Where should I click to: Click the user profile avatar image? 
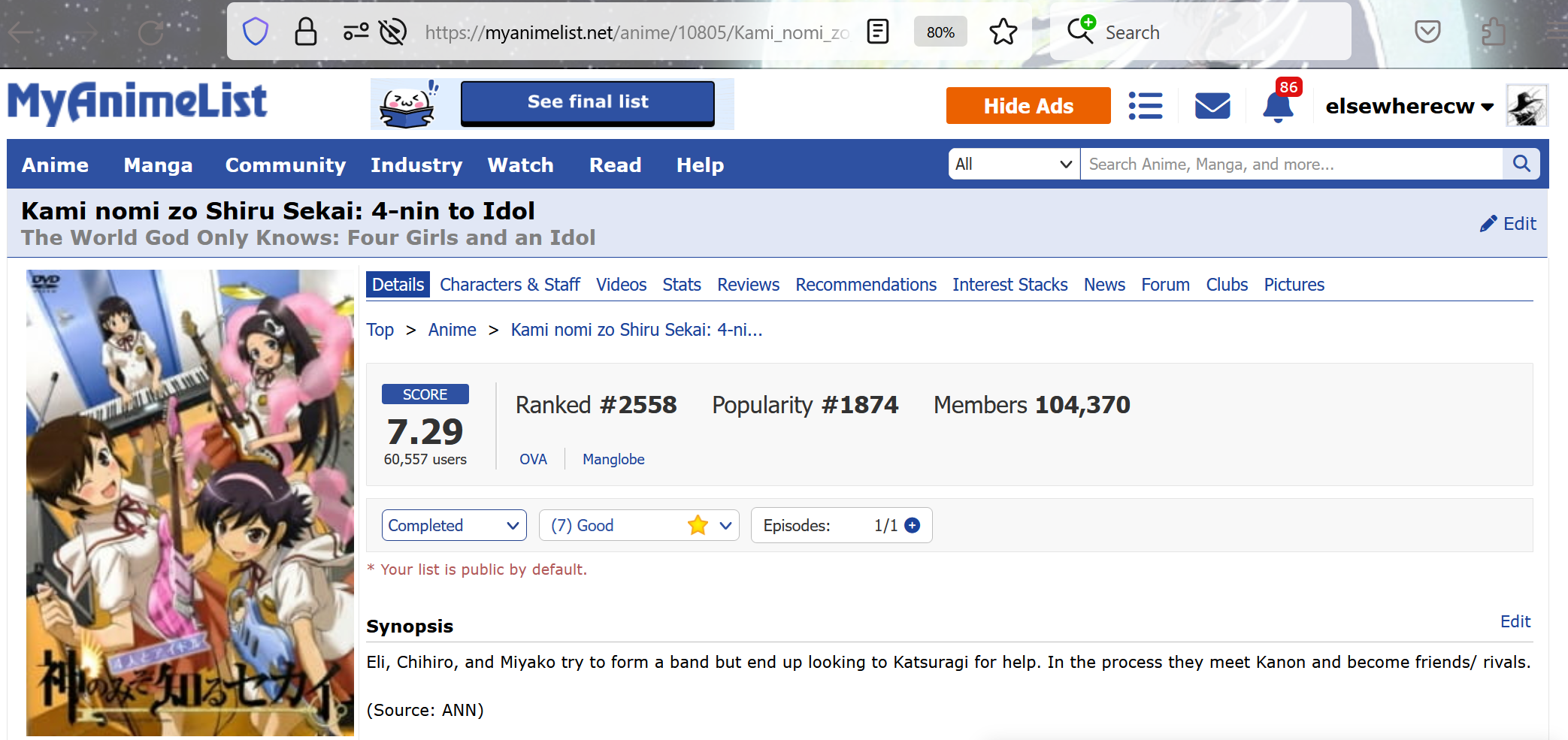pyautogui.click(x=1527, y=106)
